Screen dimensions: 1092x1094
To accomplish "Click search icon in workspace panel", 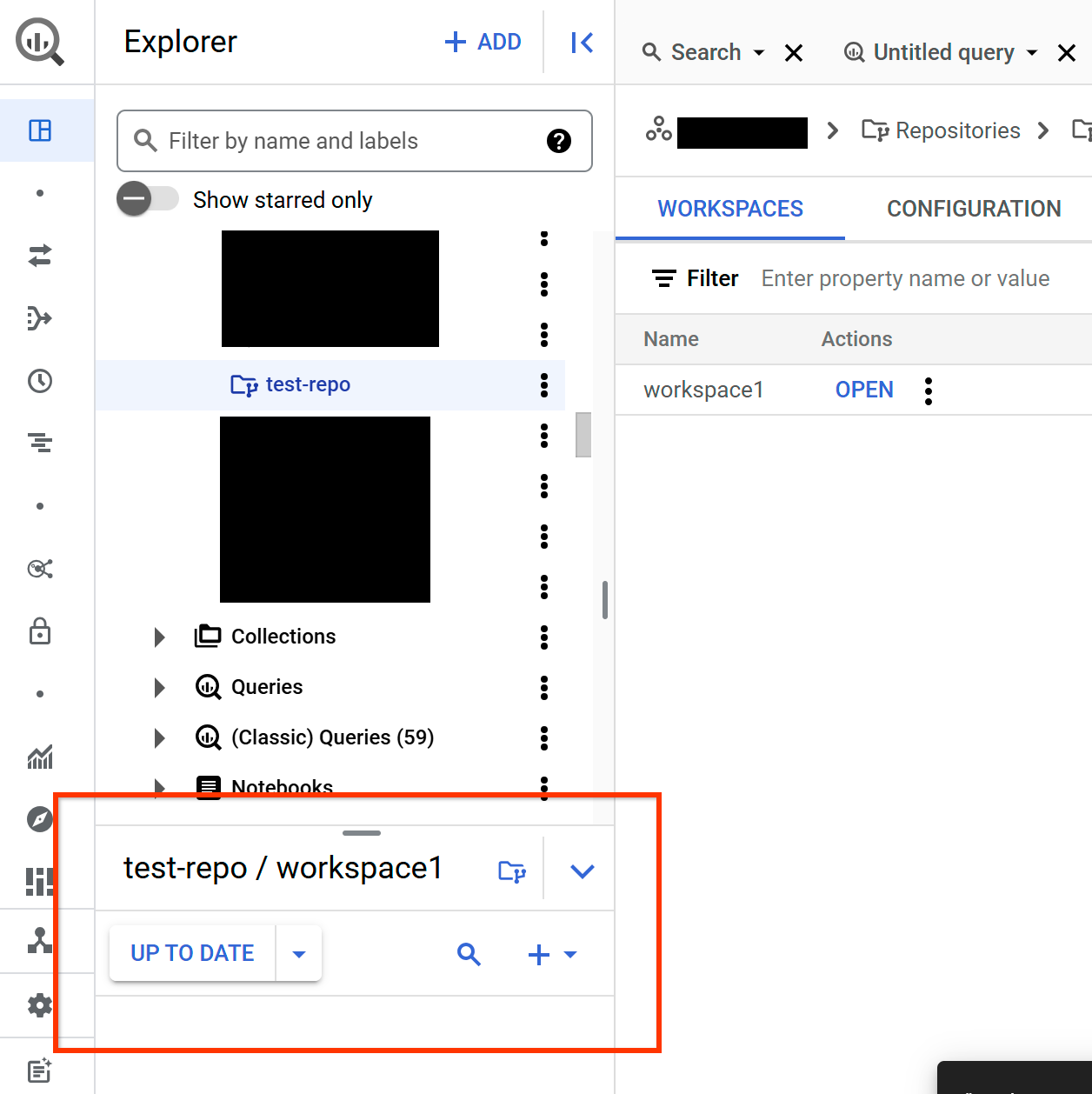I will click(x=469, y=954).
